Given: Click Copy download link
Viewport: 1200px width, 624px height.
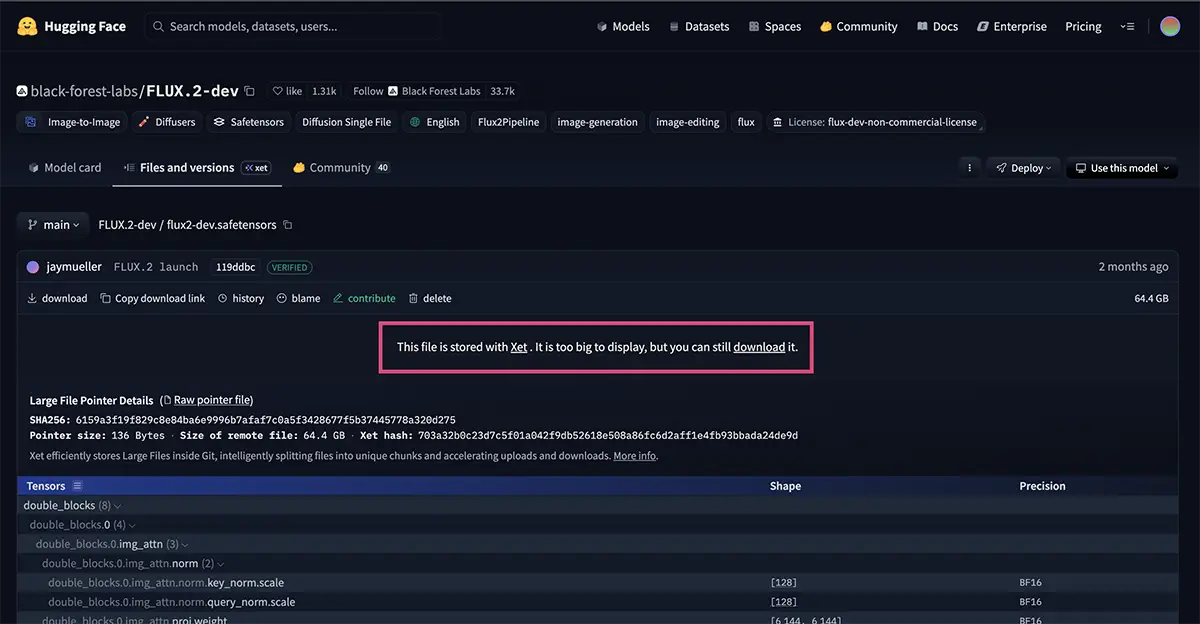Looking at the screenshot, I should pyautogui.click(x=153, y=298).
